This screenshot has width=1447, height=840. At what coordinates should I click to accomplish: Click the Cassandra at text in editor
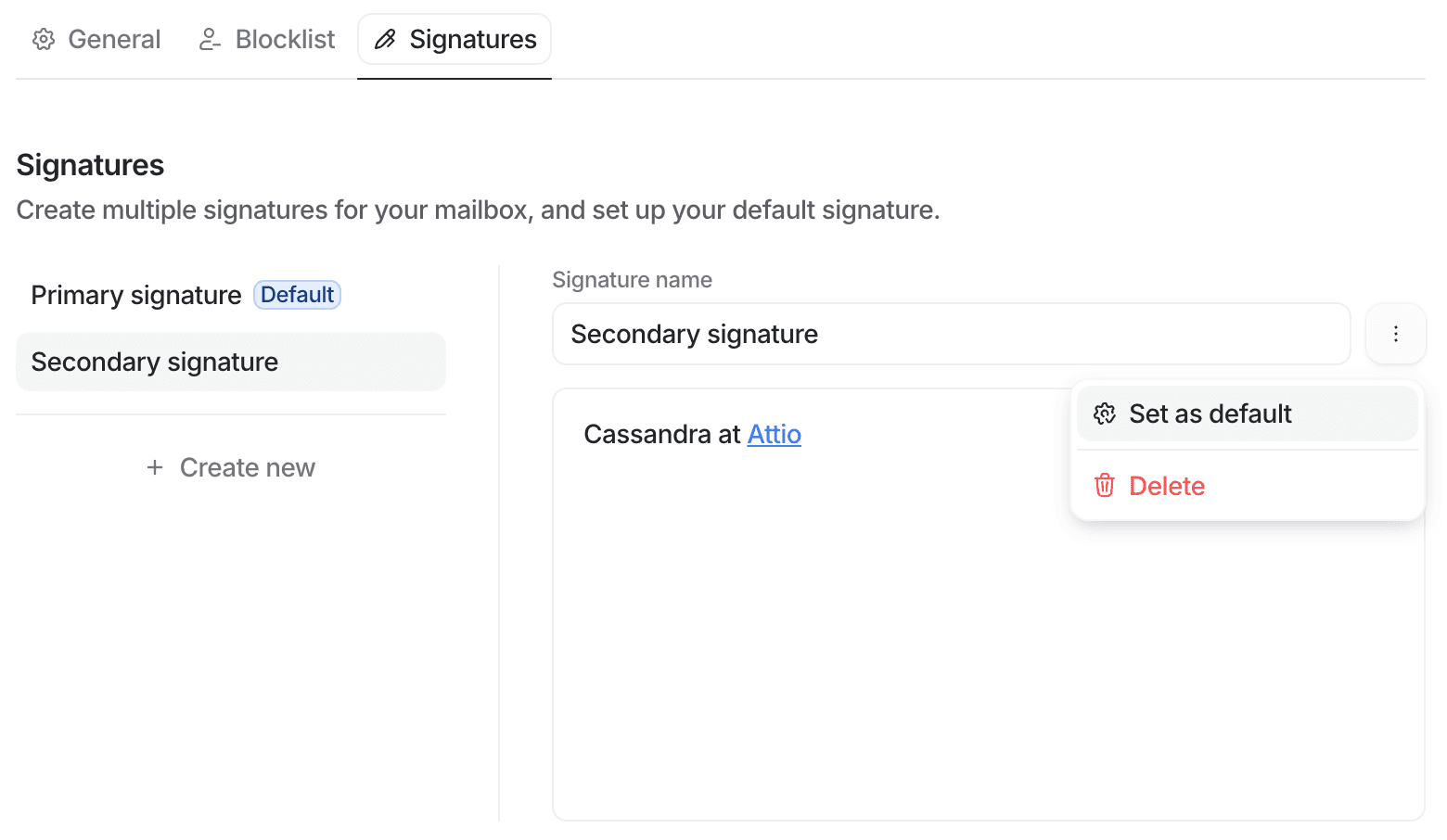click(662, 434)
